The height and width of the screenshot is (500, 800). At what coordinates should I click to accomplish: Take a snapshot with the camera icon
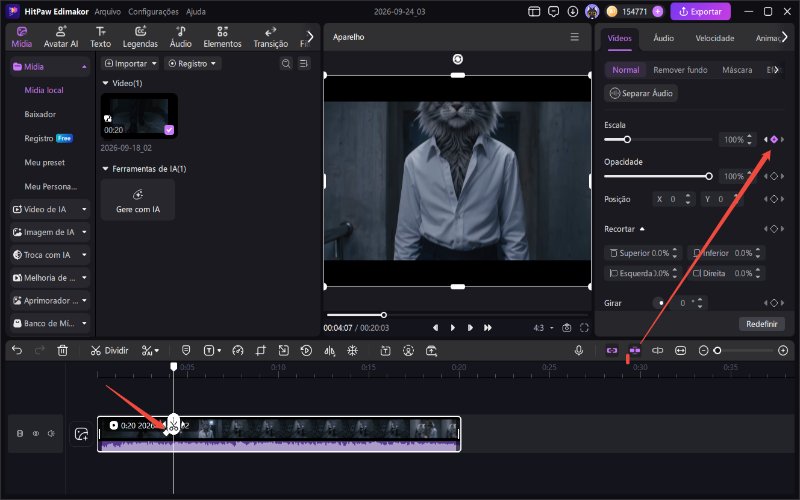pyautogui.click(x=566, y=328)
